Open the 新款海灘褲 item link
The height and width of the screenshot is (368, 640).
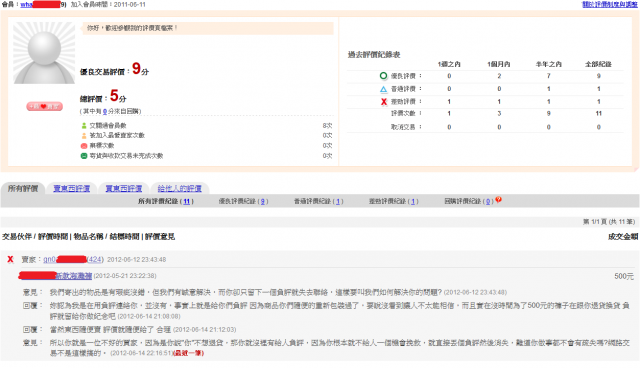(x=73, y=276)
